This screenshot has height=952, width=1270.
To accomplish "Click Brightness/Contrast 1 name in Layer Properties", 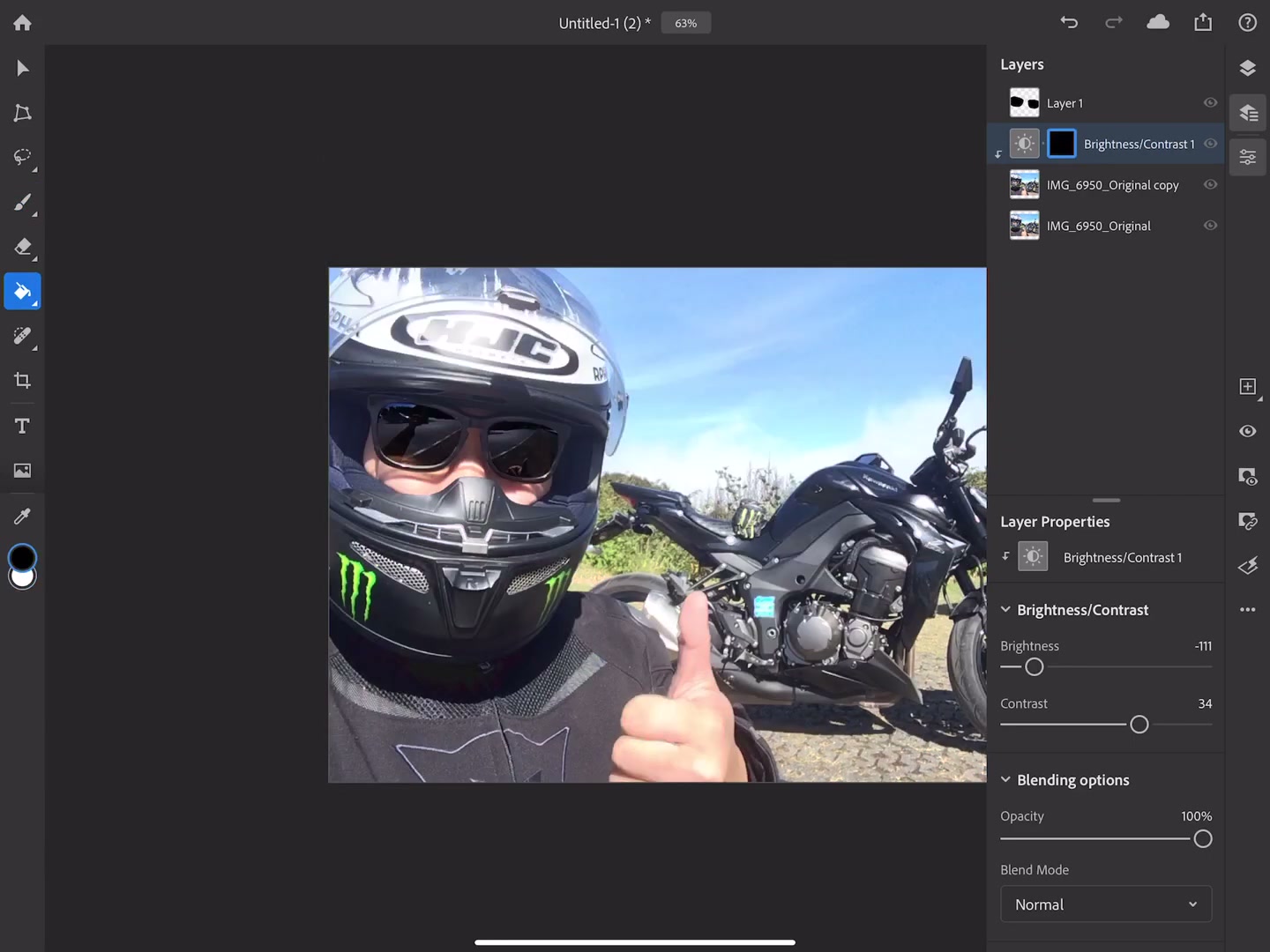I will (x=1123, y=558).
